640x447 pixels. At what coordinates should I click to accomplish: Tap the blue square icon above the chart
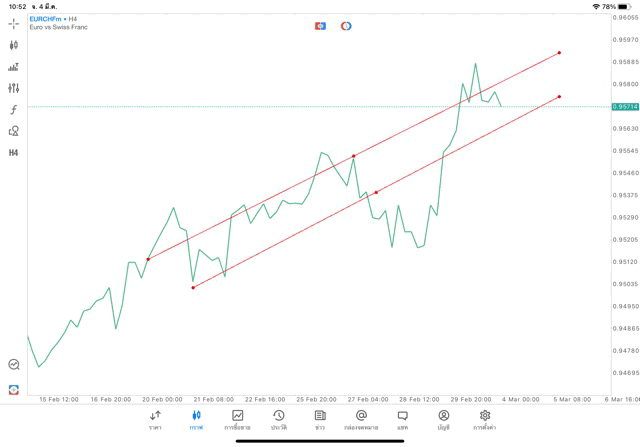pos(320,26)
